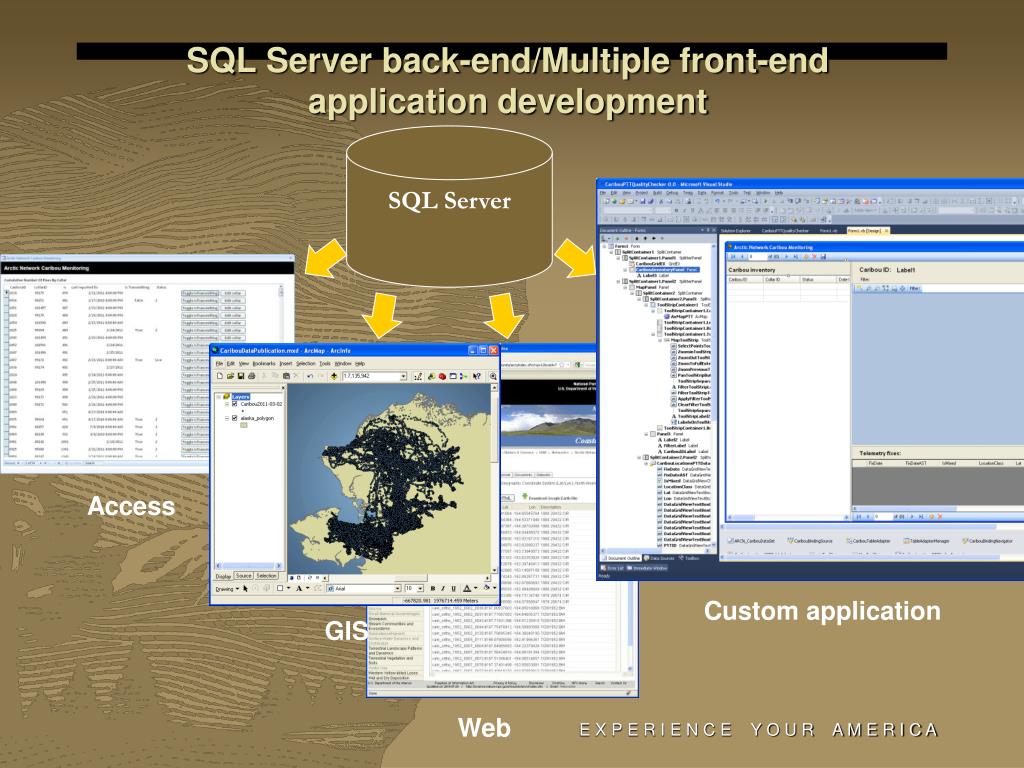Screen dimensions: 1024x768
Task: Click move-next arrow in Caribou form navigator
Action: 786,257
